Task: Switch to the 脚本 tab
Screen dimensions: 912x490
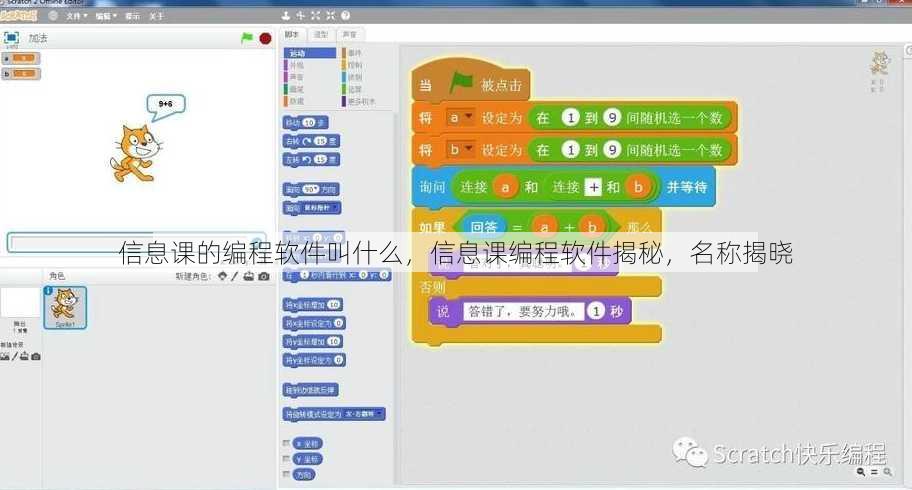Action: (292, 35)
